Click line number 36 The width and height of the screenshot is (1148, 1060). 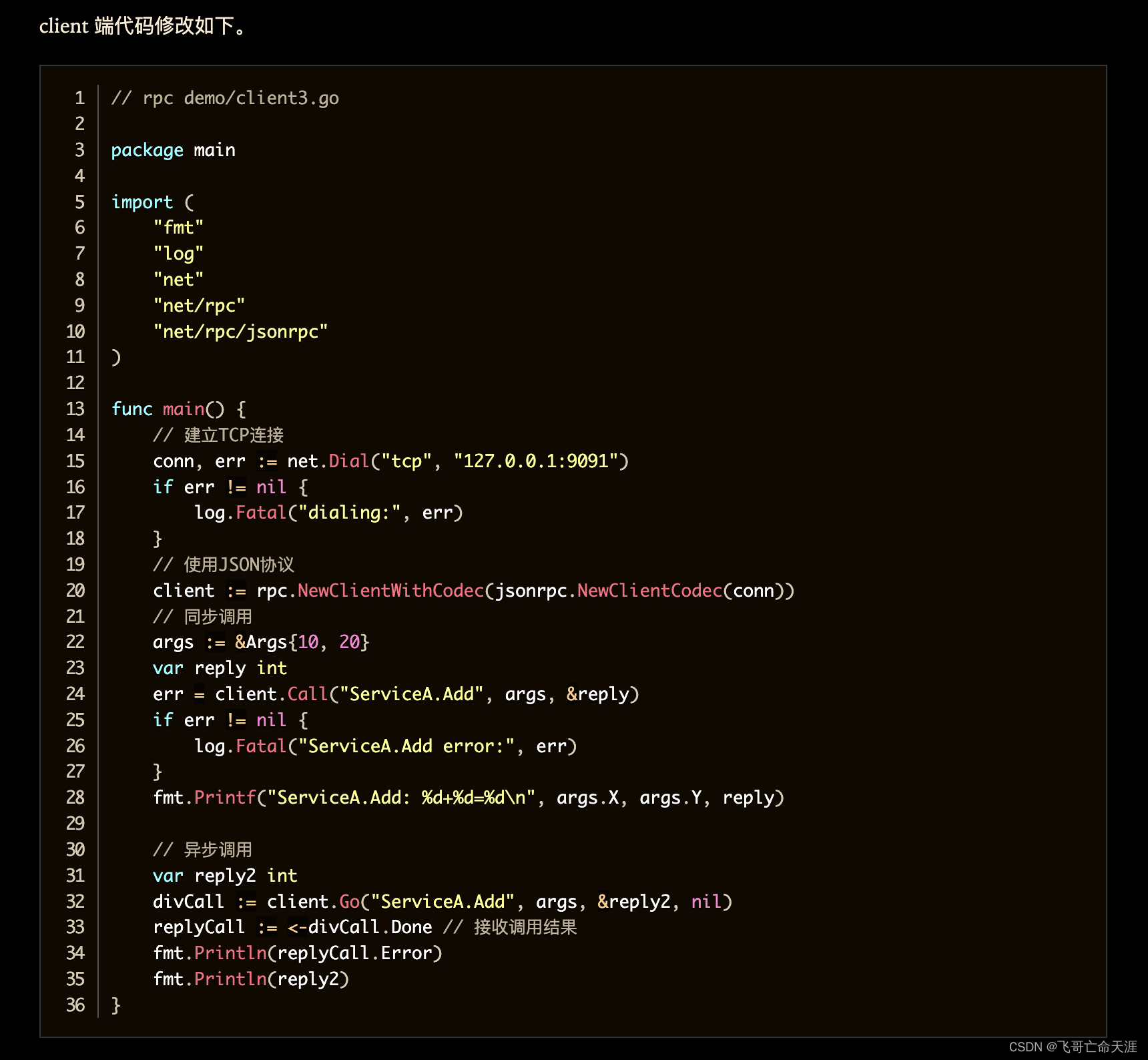75,1005
